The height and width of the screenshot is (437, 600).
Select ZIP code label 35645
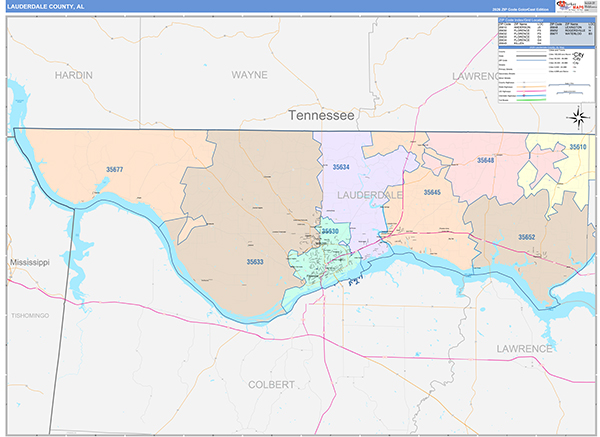[x=432, y=192]
